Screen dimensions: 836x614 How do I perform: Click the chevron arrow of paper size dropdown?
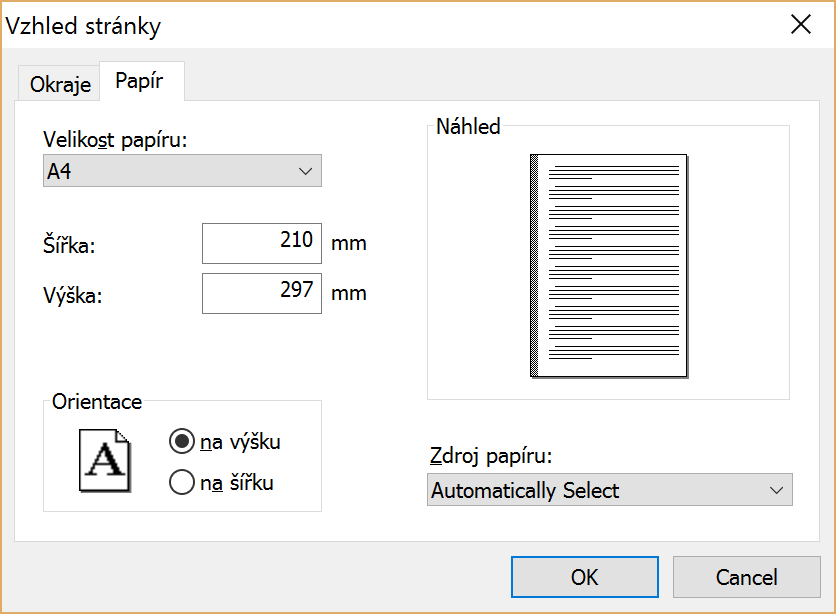click(x=306, y=171)
